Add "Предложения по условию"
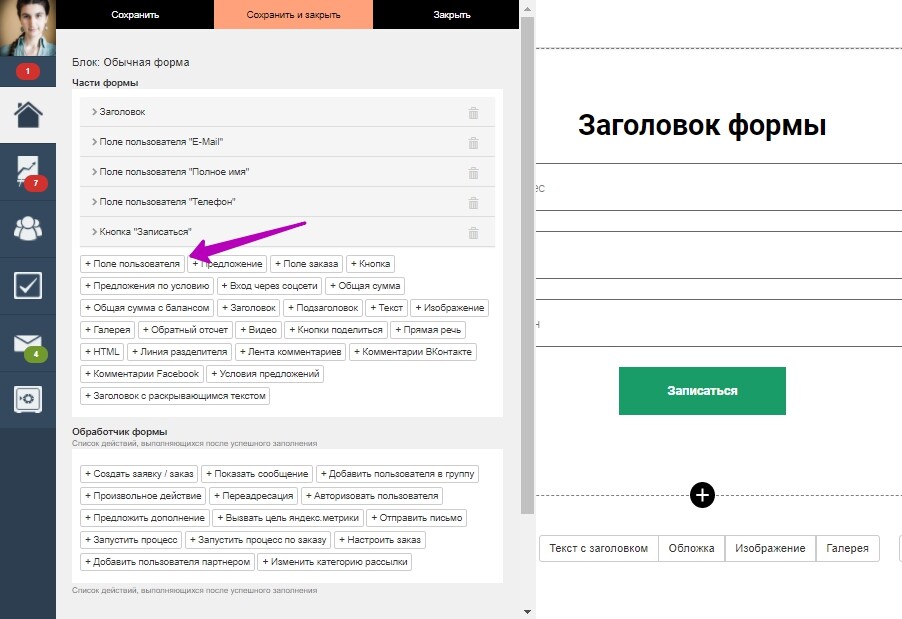902x619 pixels. click(x=147, y=285)
